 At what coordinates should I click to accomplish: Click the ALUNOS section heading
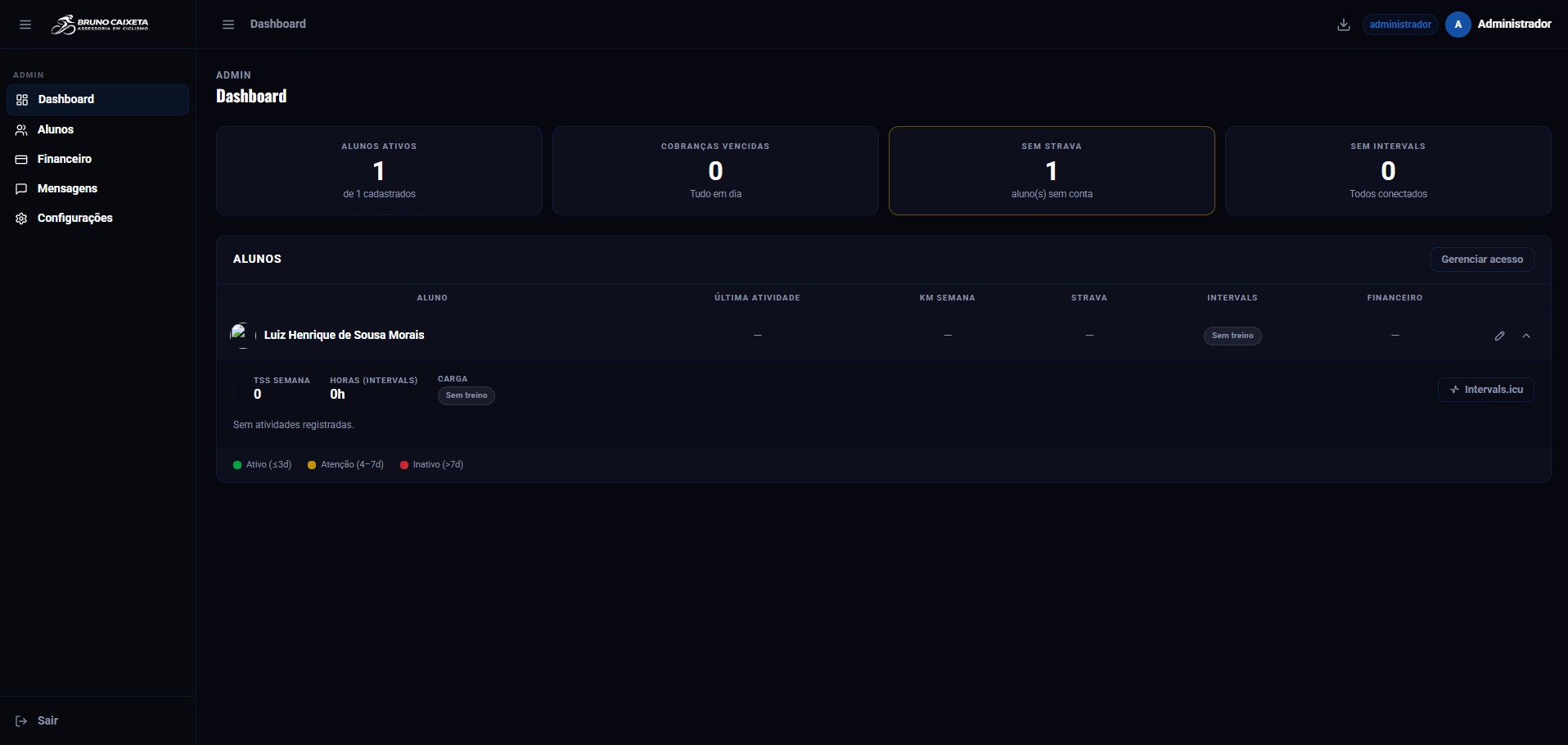(257, 259)
